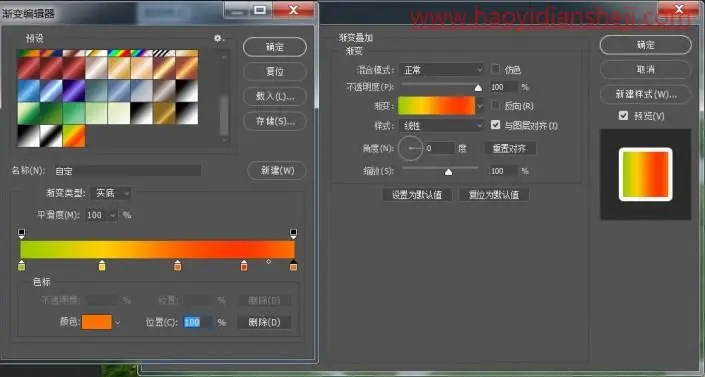This screenshot has height=377, width=705.
Task: Click the 新建(W) new gradient button
Action: (x=277, y=171)
